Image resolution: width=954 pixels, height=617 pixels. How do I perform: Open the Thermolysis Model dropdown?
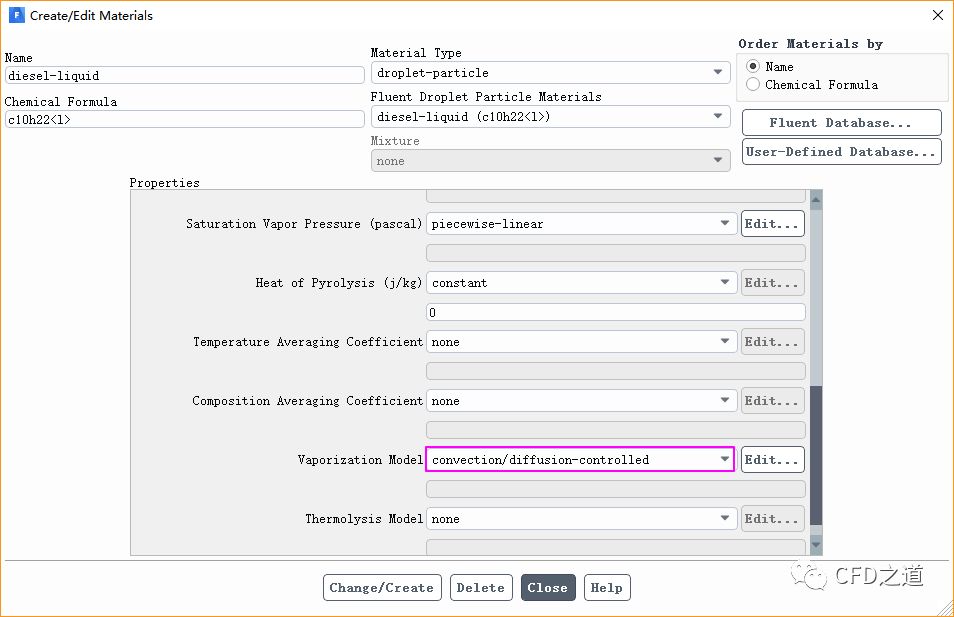581,519
